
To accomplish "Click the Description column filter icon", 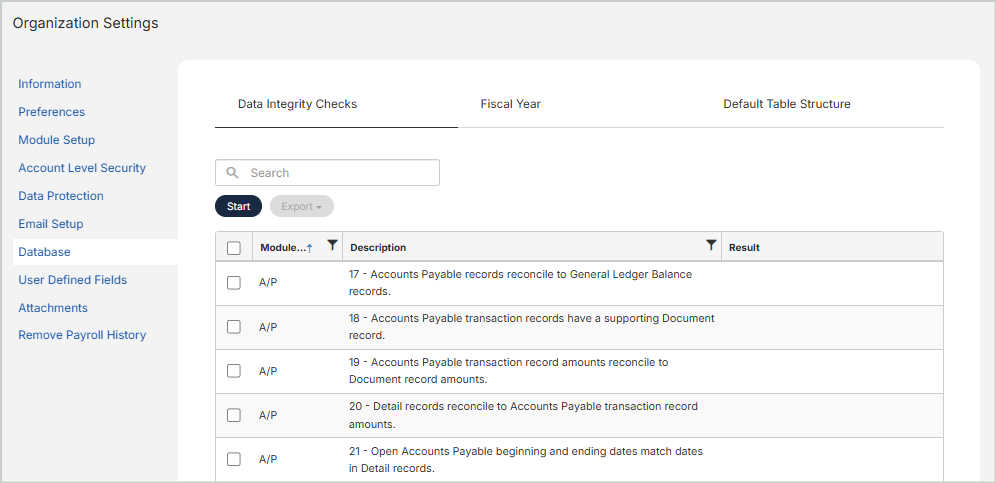I will (711, 246).
